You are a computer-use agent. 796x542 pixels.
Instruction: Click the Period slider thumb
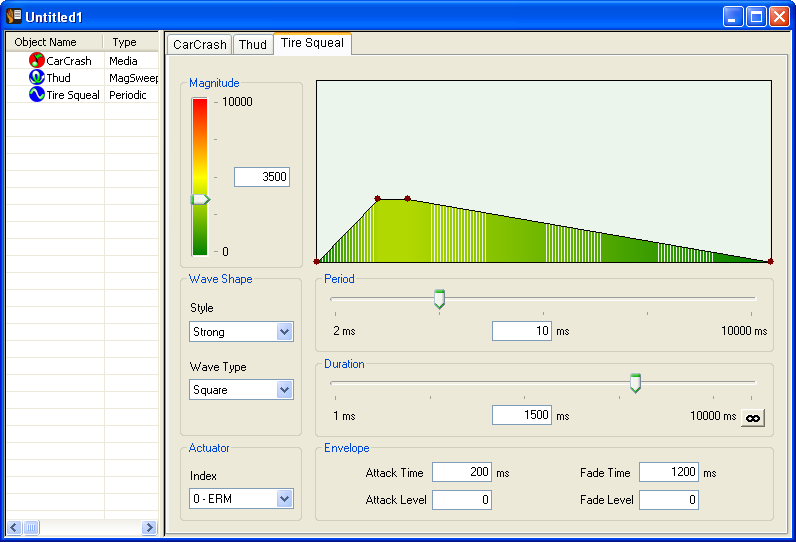440,299
